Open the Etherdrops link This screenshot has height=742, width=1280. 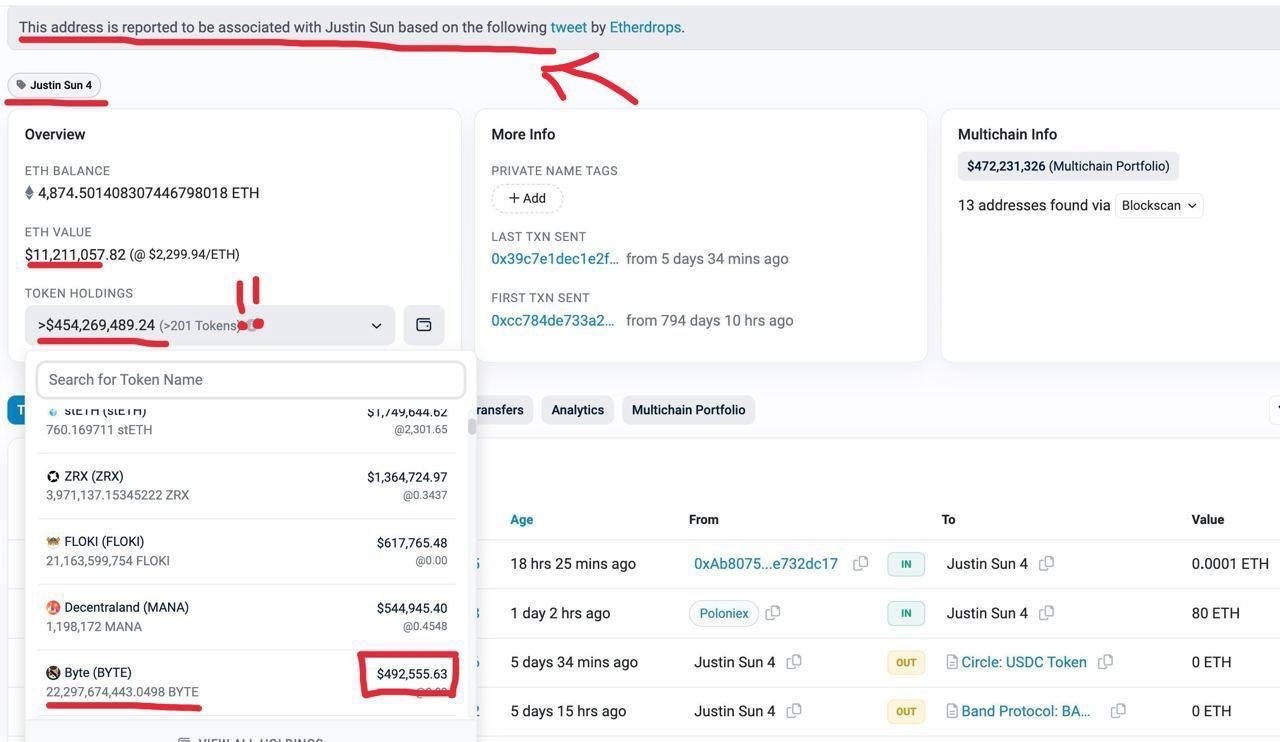pos(645,27)
